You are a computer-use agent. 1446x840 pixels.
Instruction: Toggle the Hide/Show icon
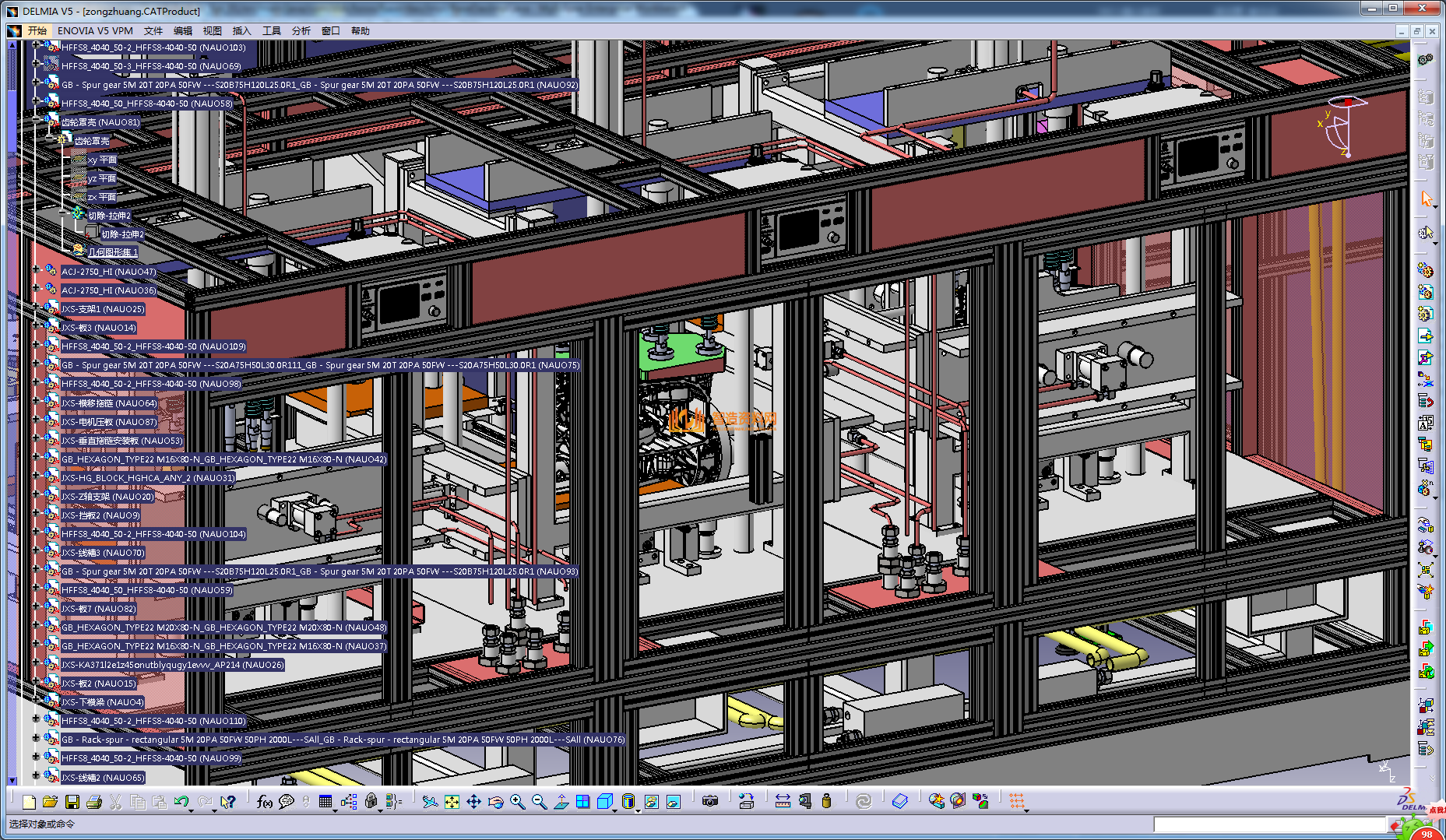coord(652,802)
